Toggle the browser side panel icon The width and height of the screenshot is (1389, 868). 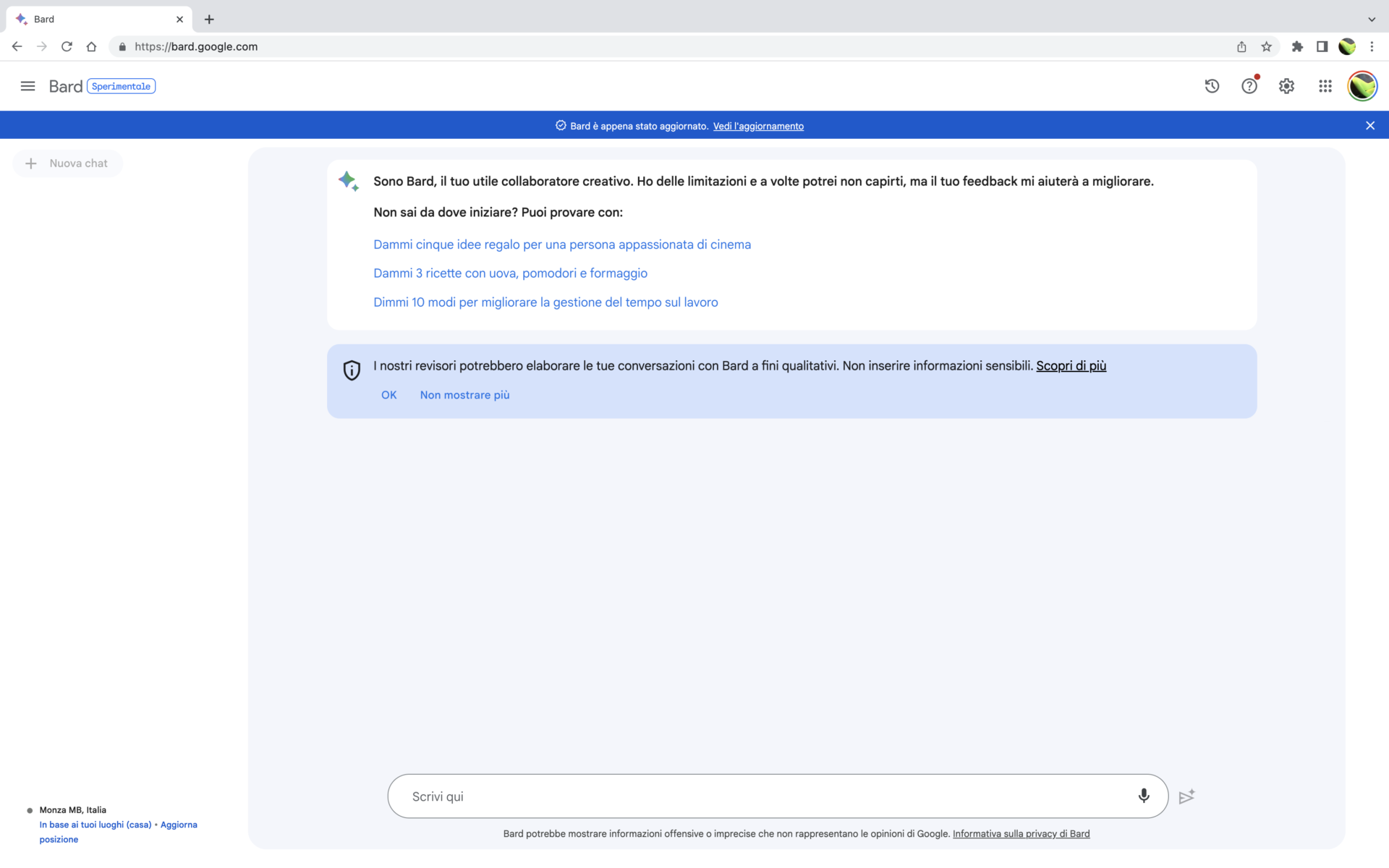[x=1322, y=46]
